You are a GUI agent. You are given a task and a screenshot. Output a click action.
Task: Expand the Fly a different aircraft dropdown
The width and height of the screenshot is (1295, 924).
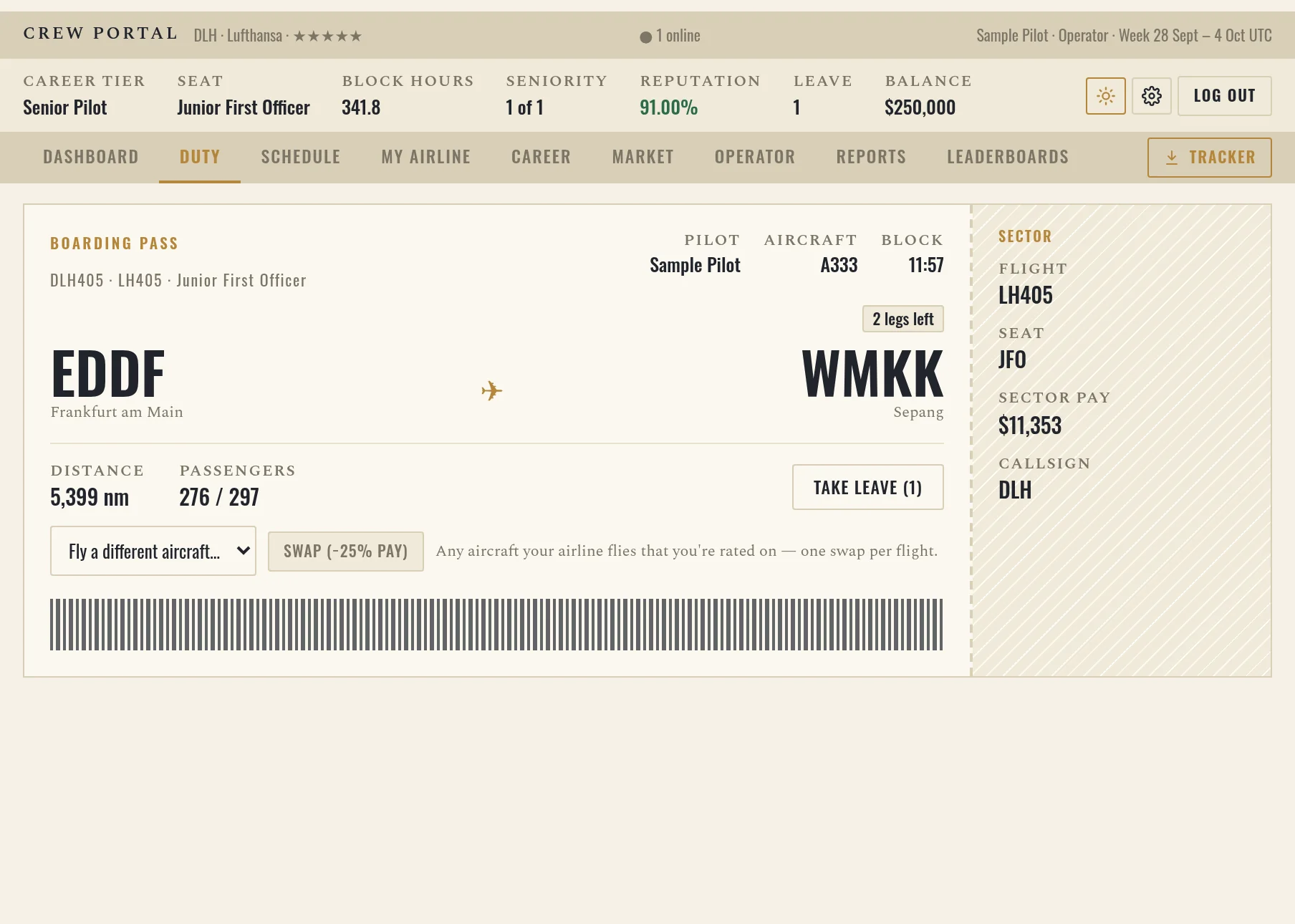[153, 551]
